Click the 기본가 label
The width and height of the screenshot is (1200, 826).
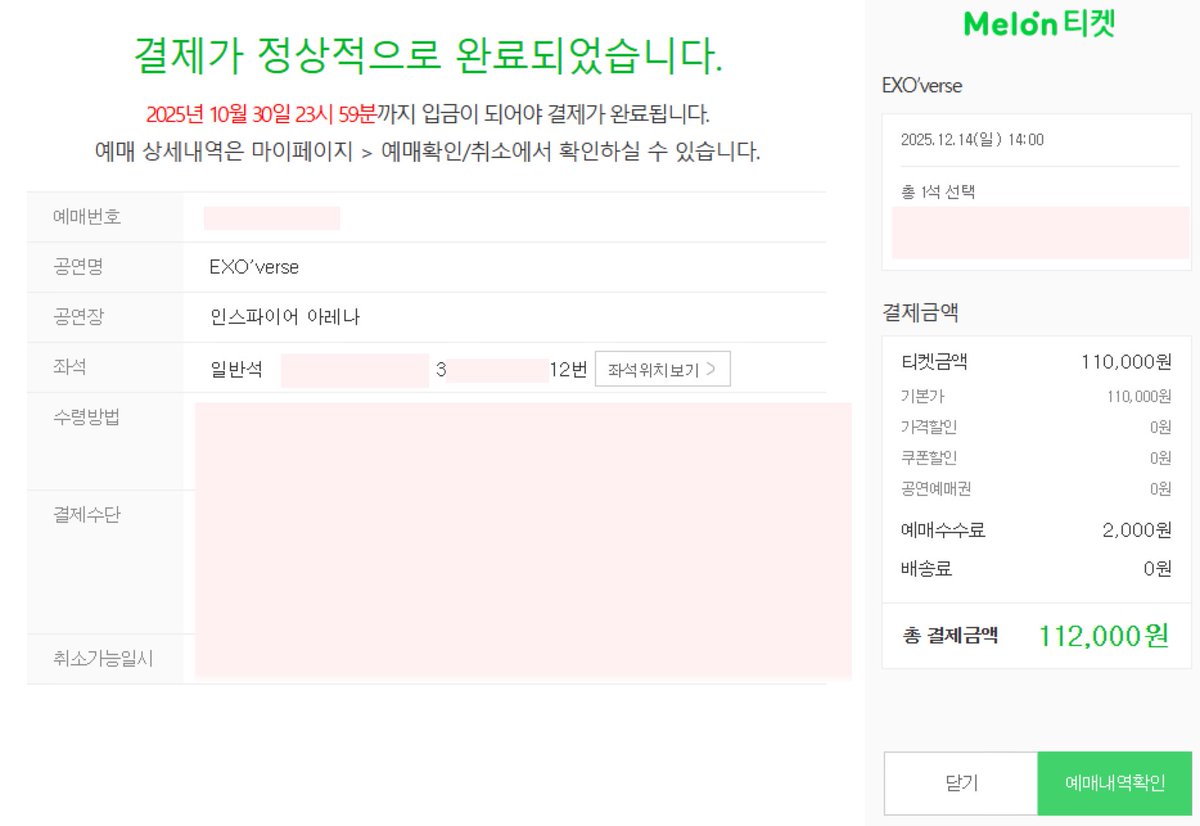click(921, 397)
